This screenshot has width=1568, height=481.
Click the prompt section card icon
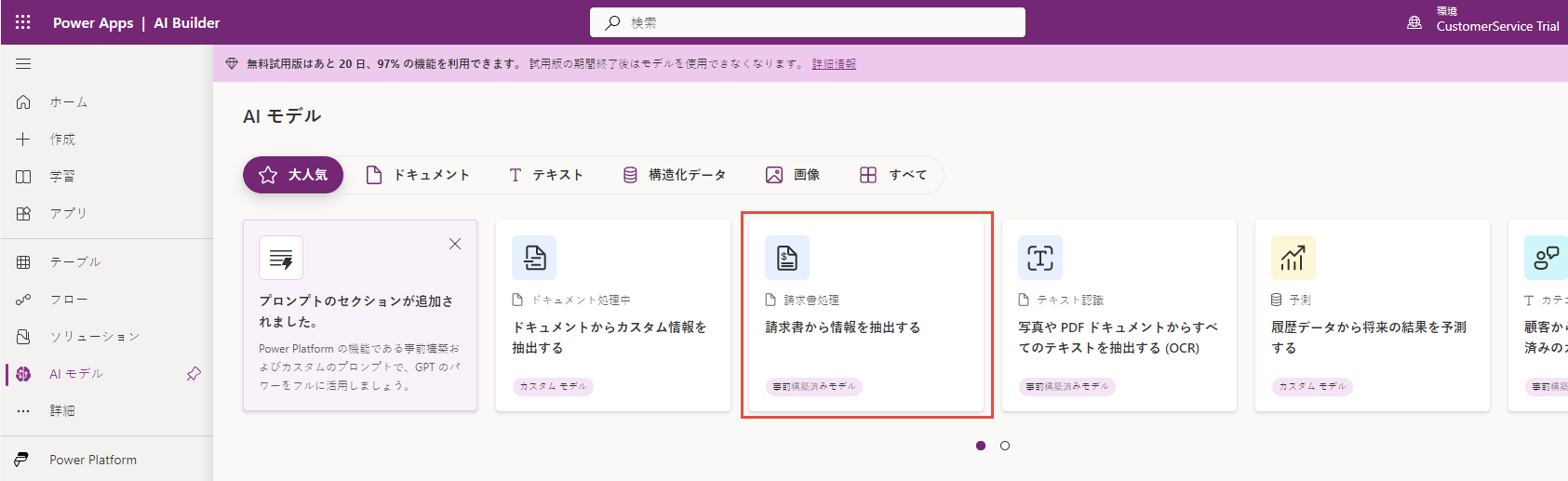281,258
